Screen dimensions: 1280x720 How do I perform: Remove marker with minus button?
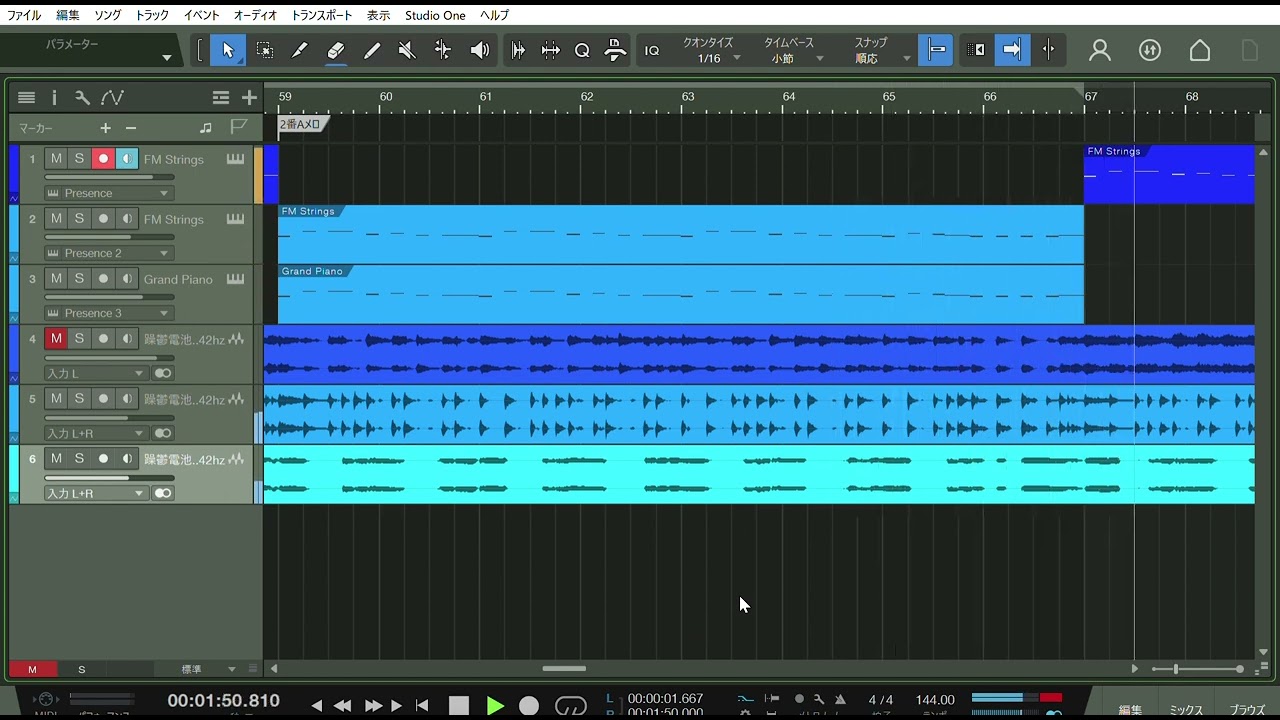[x=131, y=128]
